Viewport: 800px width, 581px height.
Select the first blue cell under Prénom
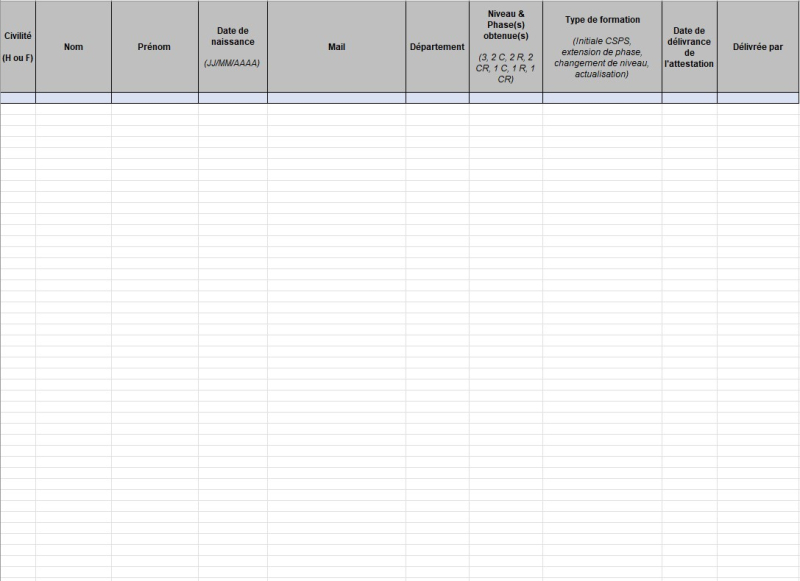click(x=154, y=98)
